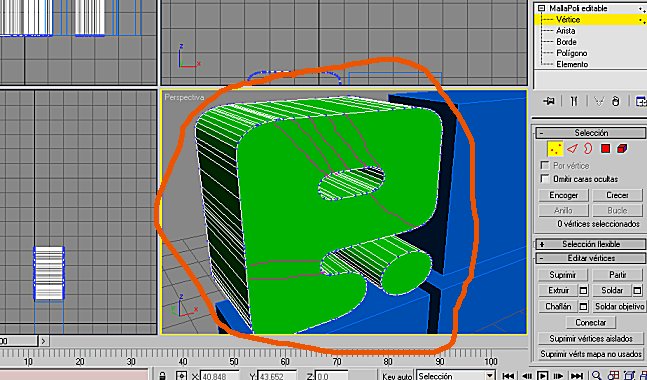Click Soldar objetivo button
647x380 pixels.
619,307
